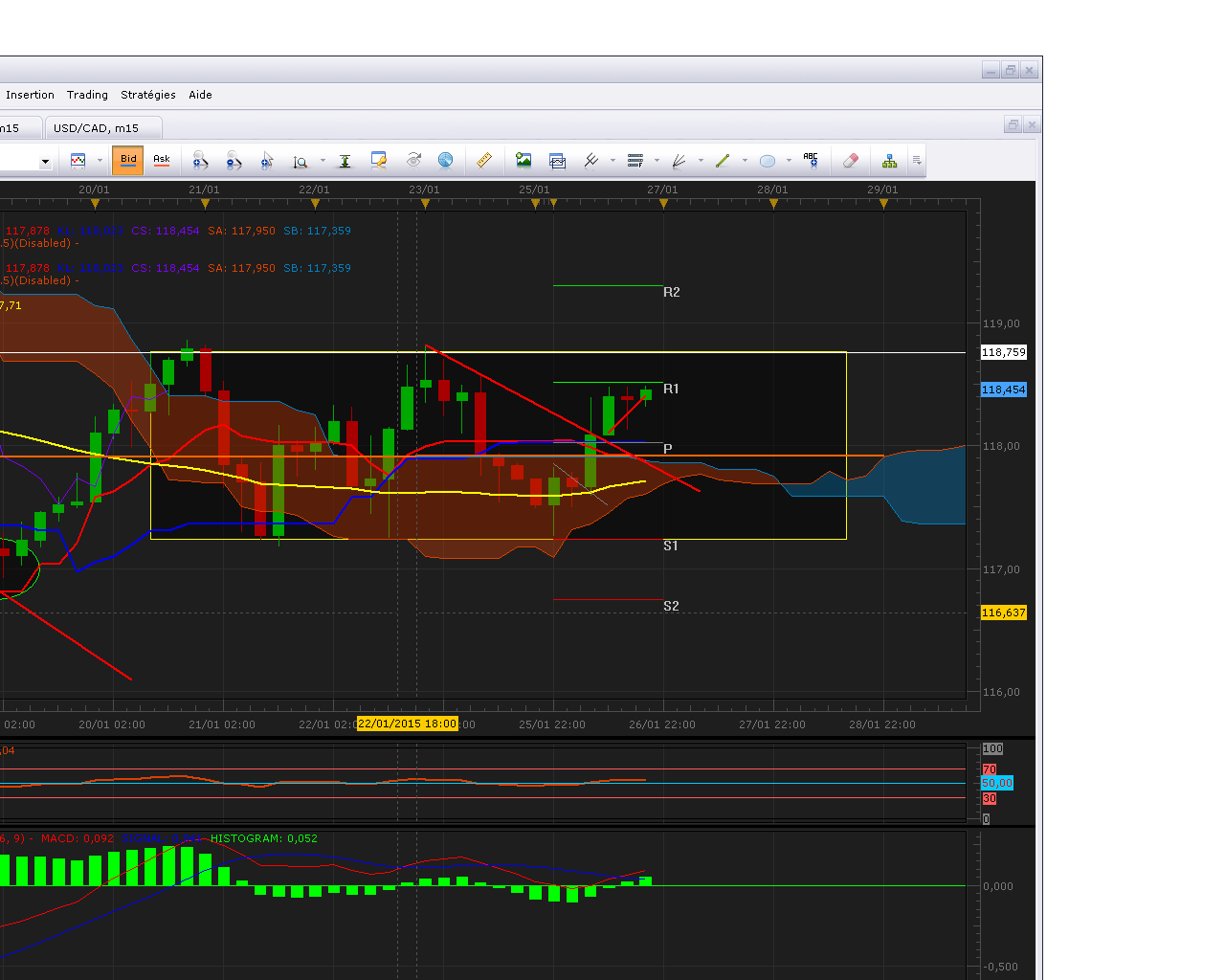The height and width of the screenshot is (980, 1225).
Task: Click the globe icon in toolbar
Action: [x=445, y=161]
